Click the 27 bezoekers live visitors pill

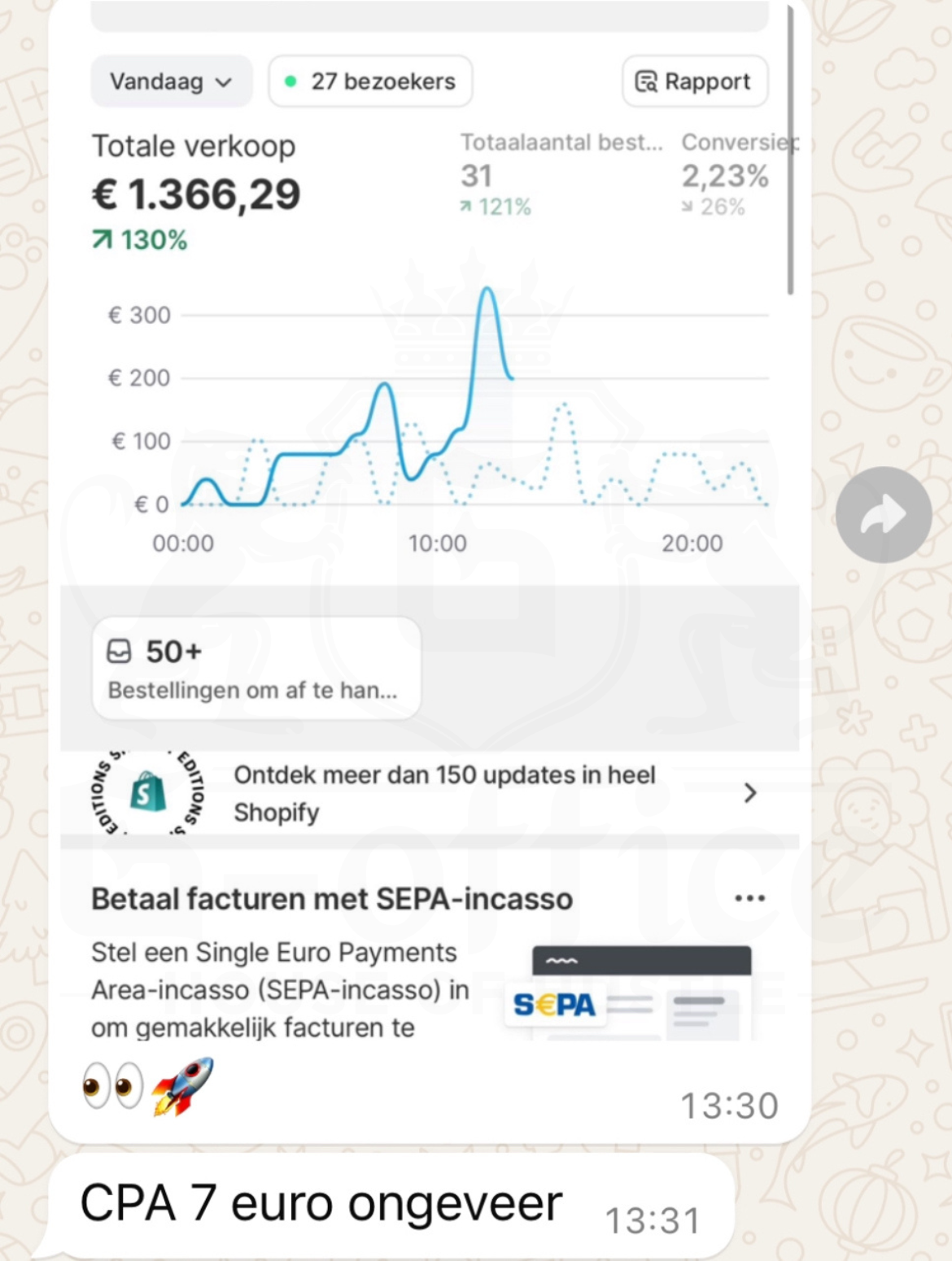[x=370, y=81]
